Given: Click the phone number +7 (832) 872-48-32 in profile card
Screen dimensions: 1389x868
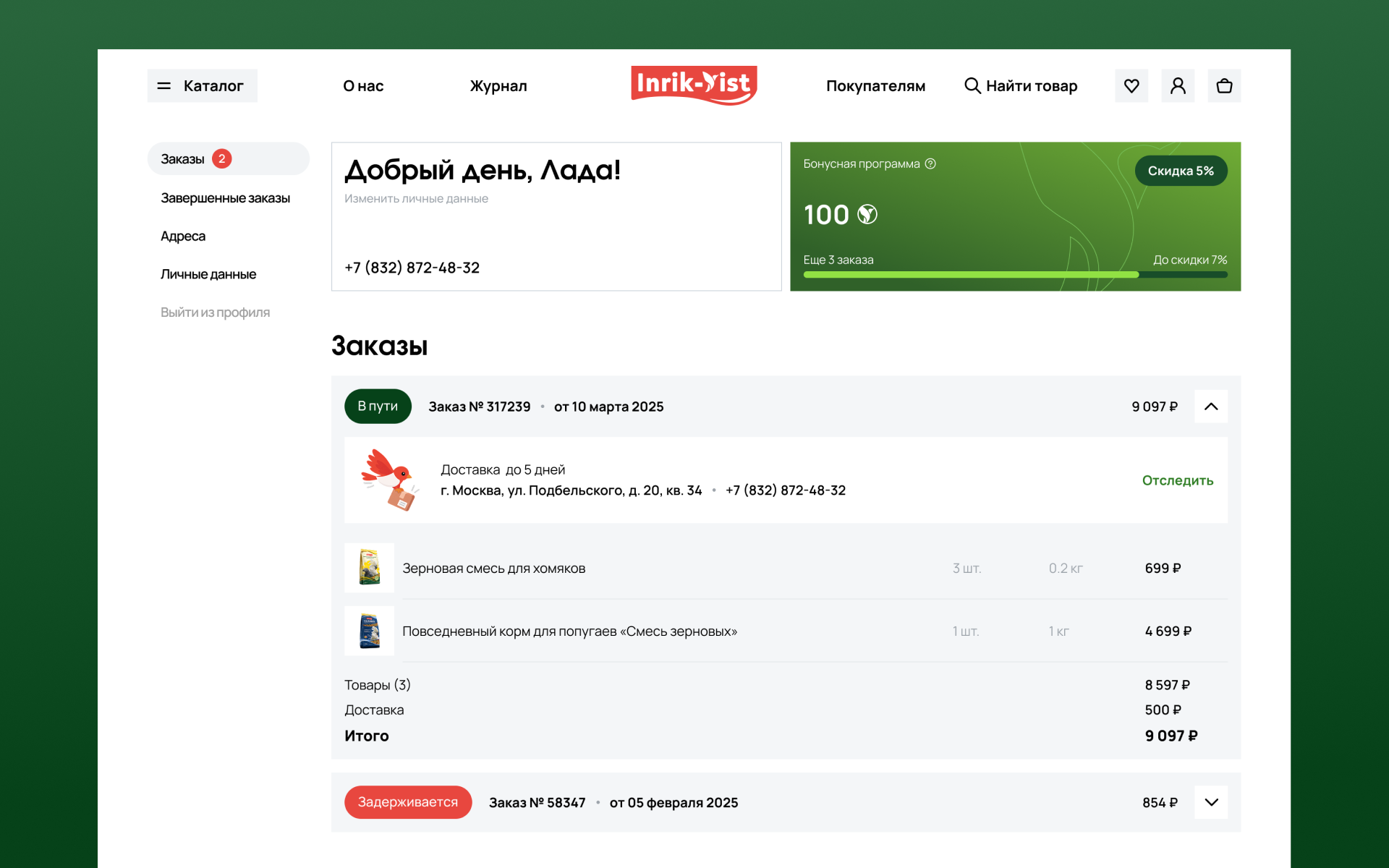Looking at the screenshot, I should [412, 268].
